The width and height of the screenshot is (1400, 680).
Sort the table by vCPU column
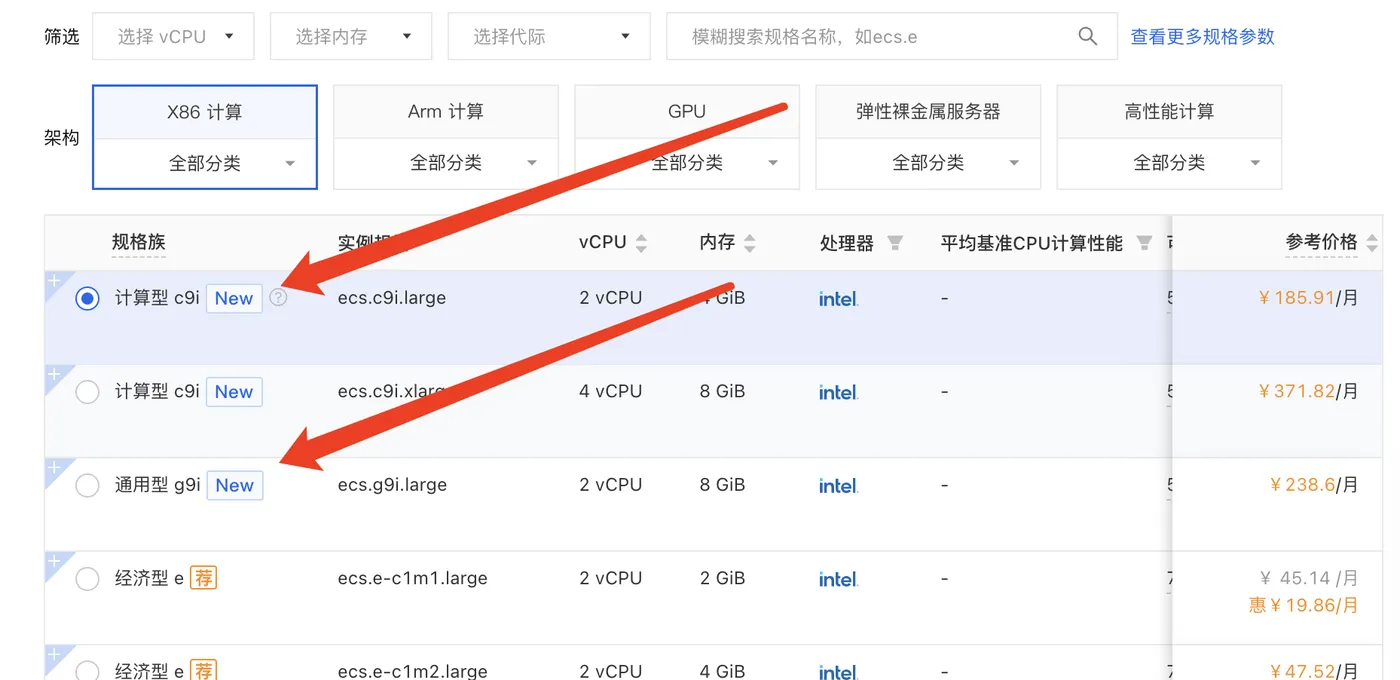642,241
